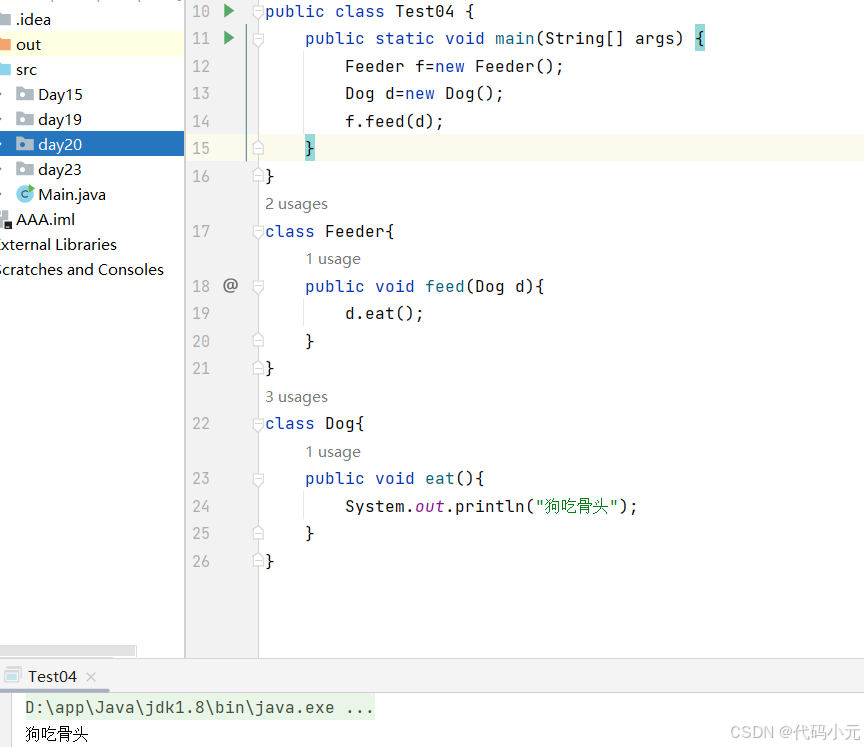Click the day23 folder icon
Screen dimensions: 864x747
point(25,169)
